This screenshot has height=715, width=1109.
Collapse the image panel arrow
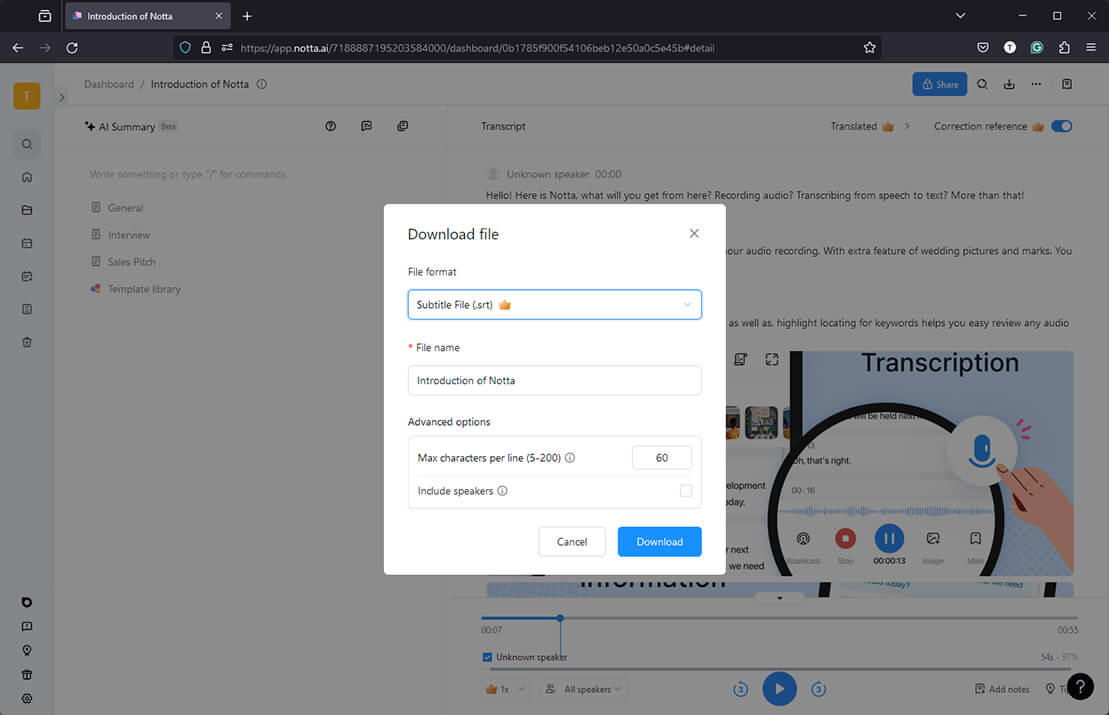779,598
